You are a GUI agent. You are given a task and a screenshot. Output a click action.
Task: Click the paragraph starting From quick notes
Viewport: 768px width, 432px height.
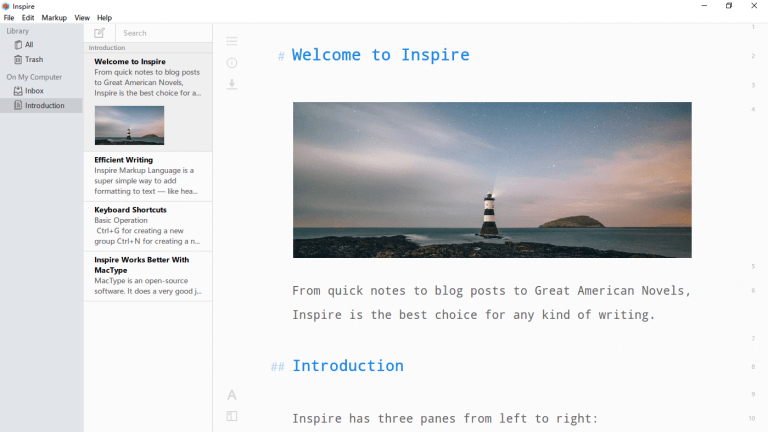[491, 303]
